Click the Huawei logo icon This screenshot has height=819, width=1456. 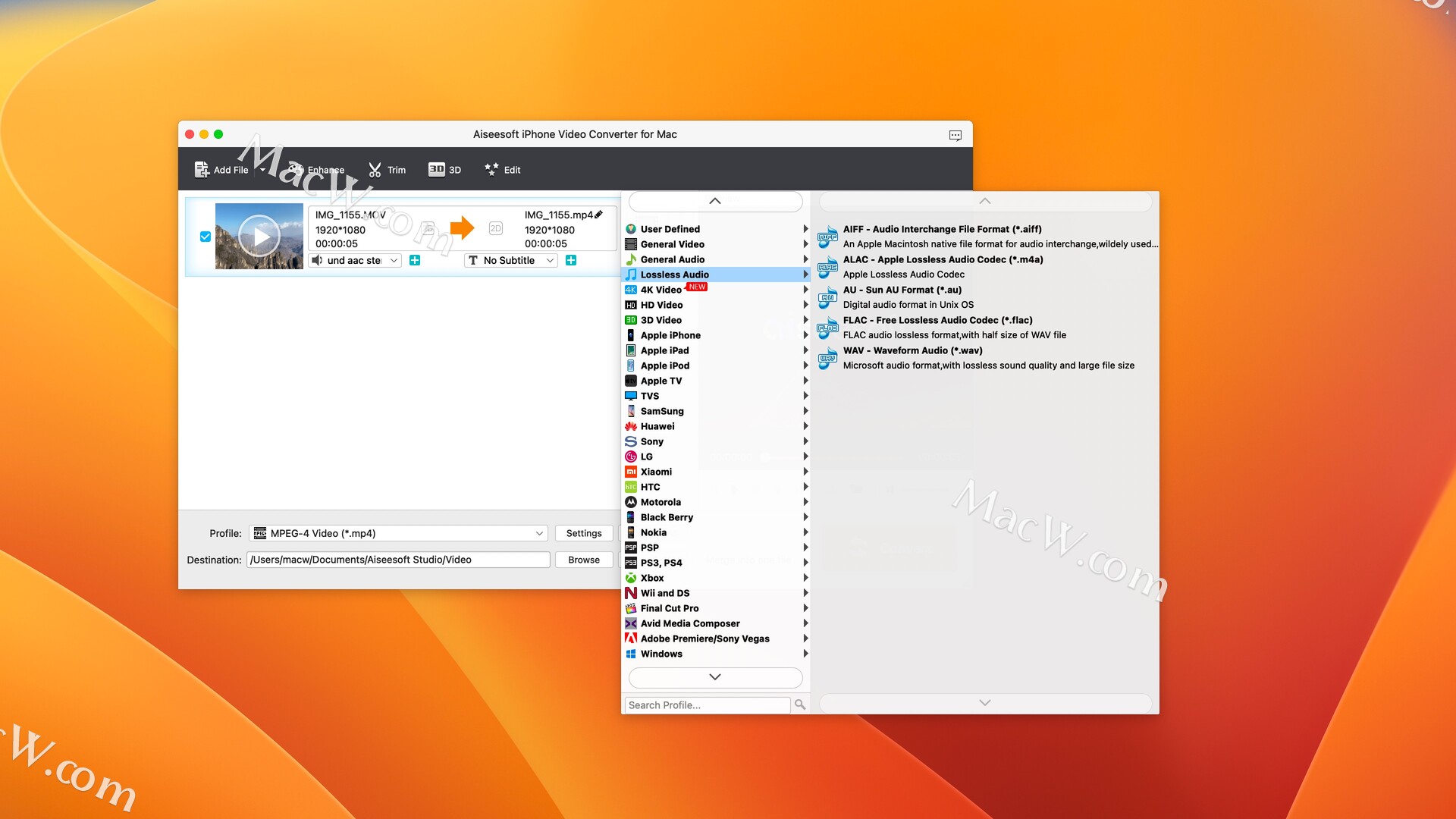[631, 426]
